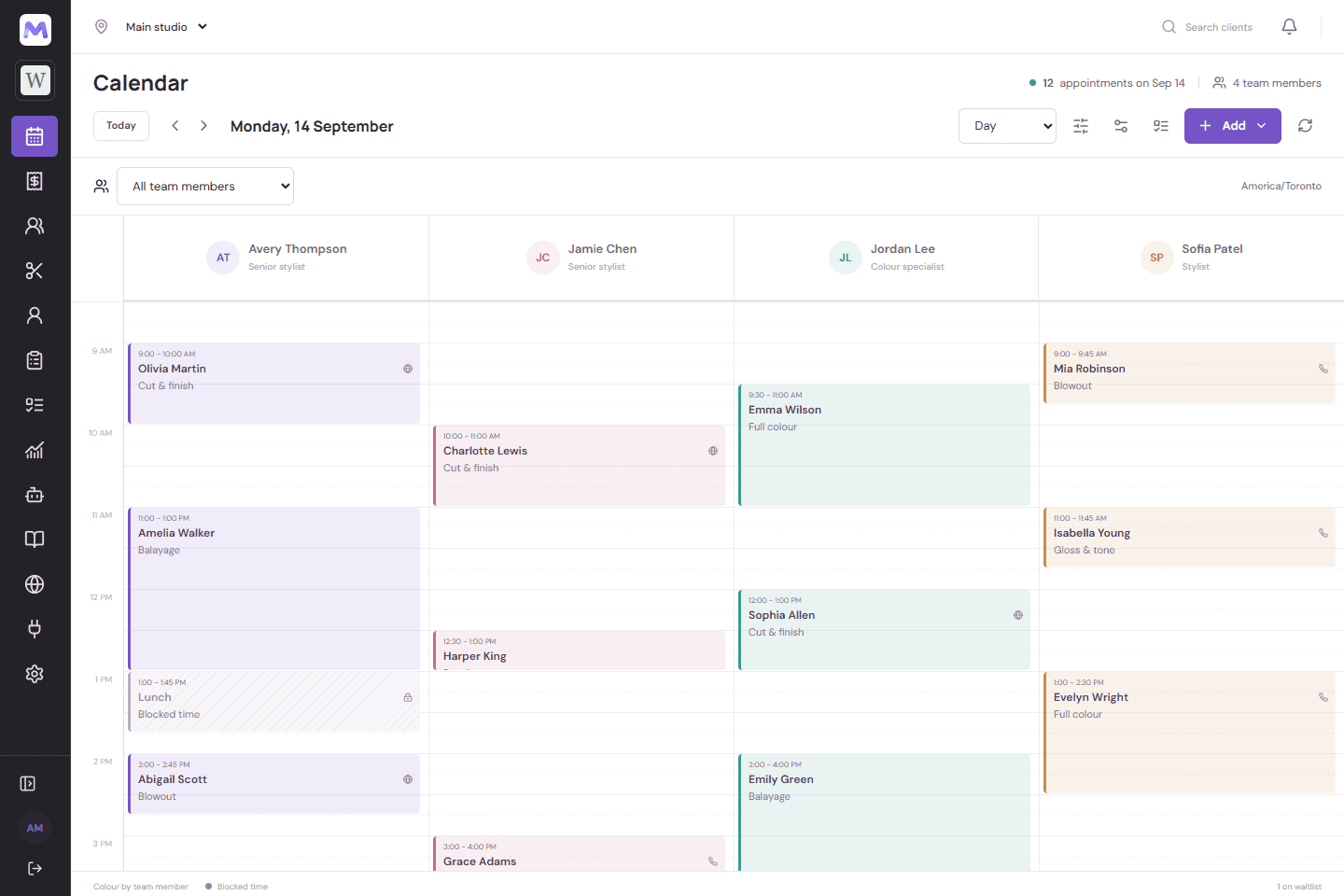Open the clipboard forms sidebar icon
The image size is (1344, 896).
coord(35,360)
